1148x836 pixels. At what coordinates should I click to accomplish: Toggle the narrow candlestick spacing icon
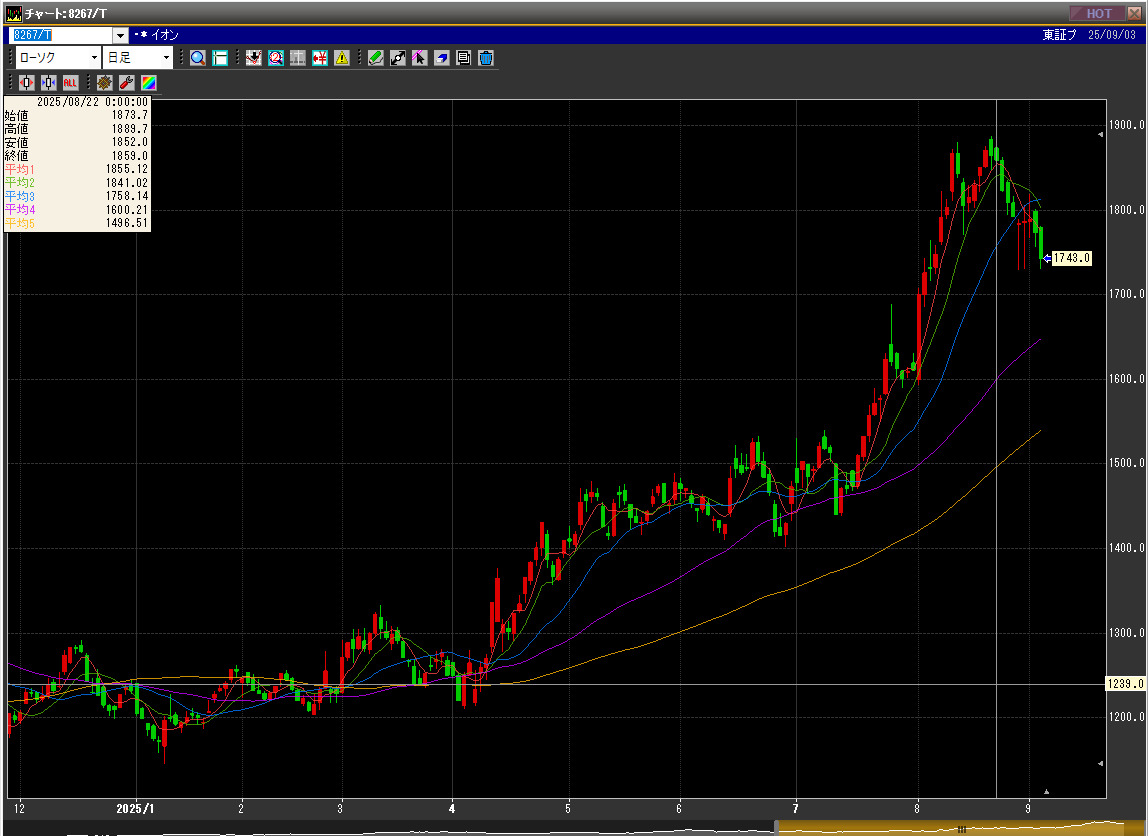click(48, 83)
